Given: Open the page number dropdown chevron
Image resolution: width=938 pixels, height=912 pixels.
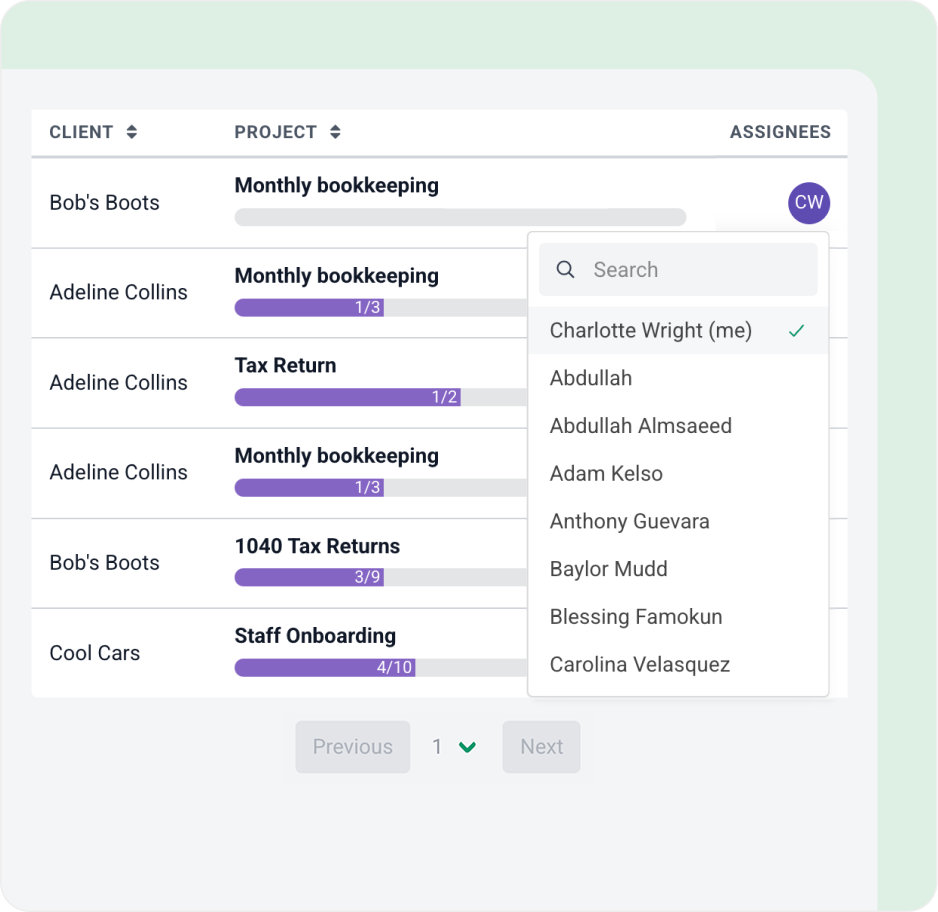Looking at the screenshot, I should [x=467, y=747].
